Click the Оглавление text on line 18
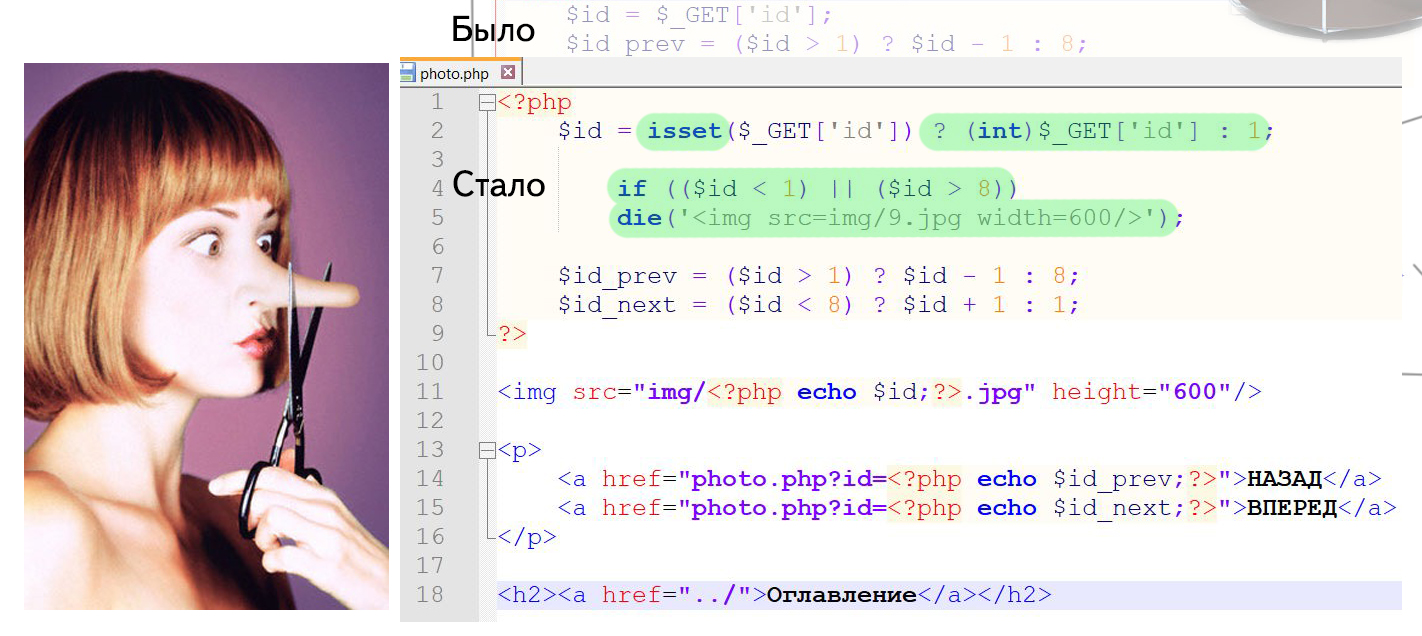Viewport: 1422px width, 636px height. click(841, 595)
